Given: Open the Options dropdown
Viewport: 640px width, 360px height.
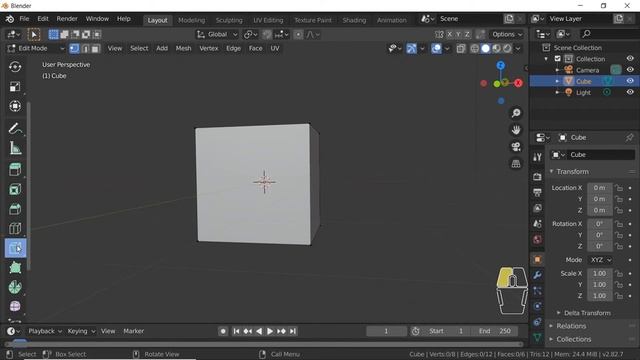Looking at the screenshot, I should pyautogui.click(x=507, y=35).
